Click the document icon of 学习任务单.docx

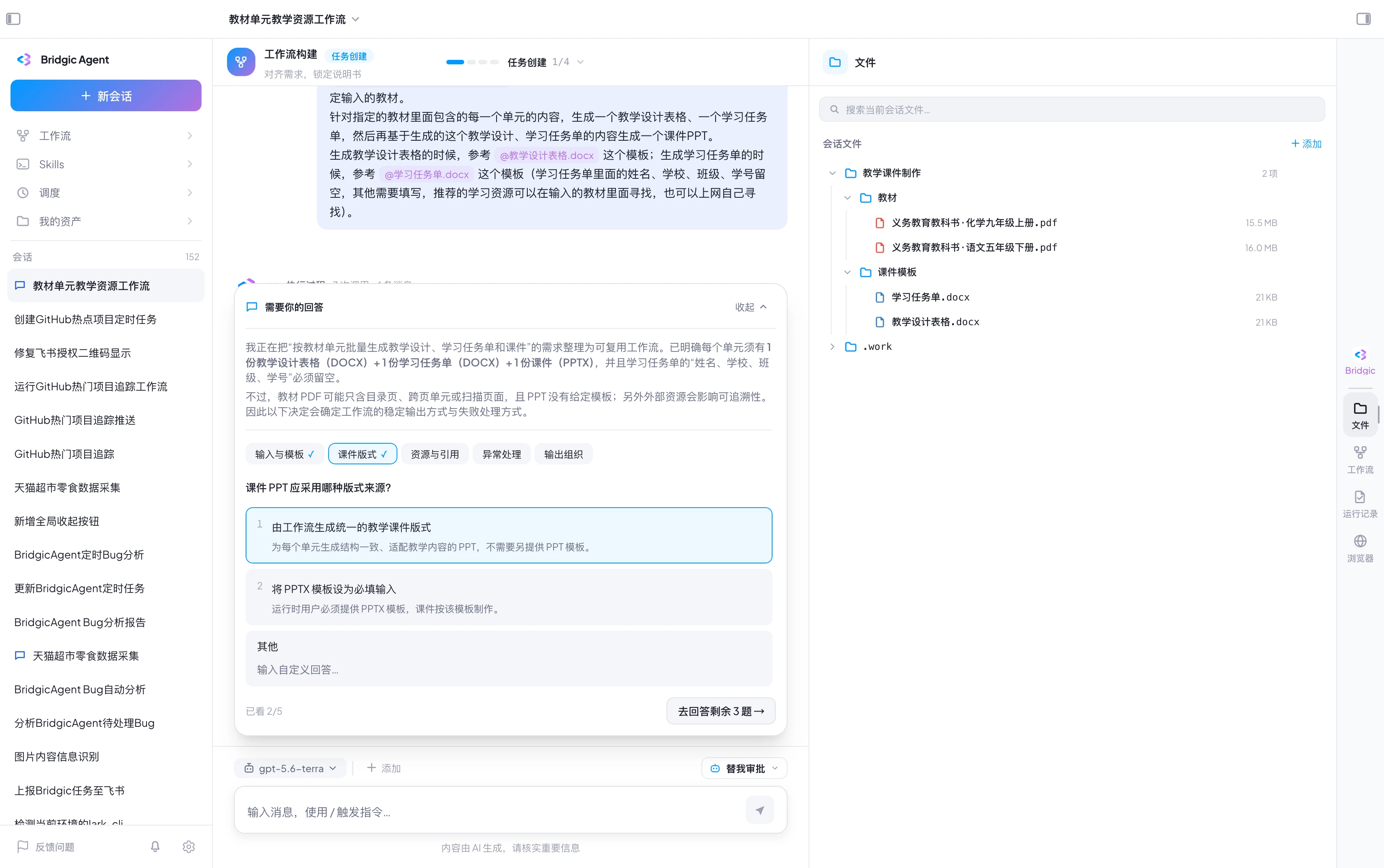pyautogui.click(x=879, y=297)
